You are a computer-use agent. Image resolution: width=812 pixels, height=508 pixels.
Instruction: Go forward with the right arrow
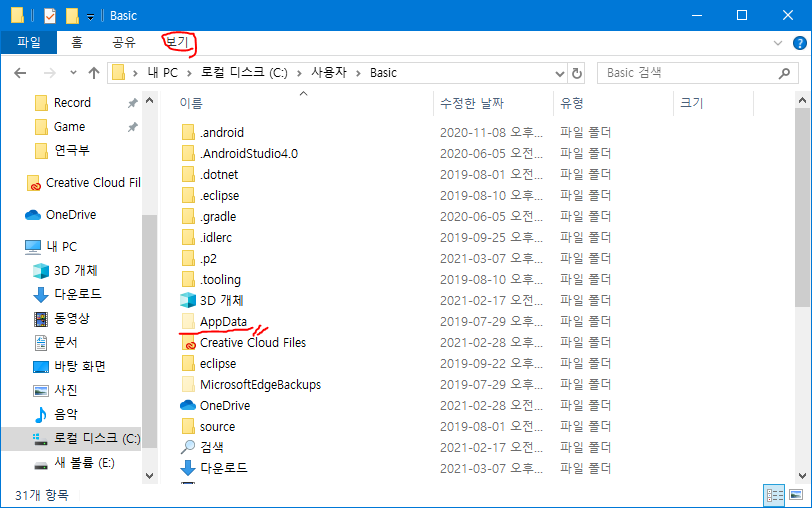pos(50,73)
